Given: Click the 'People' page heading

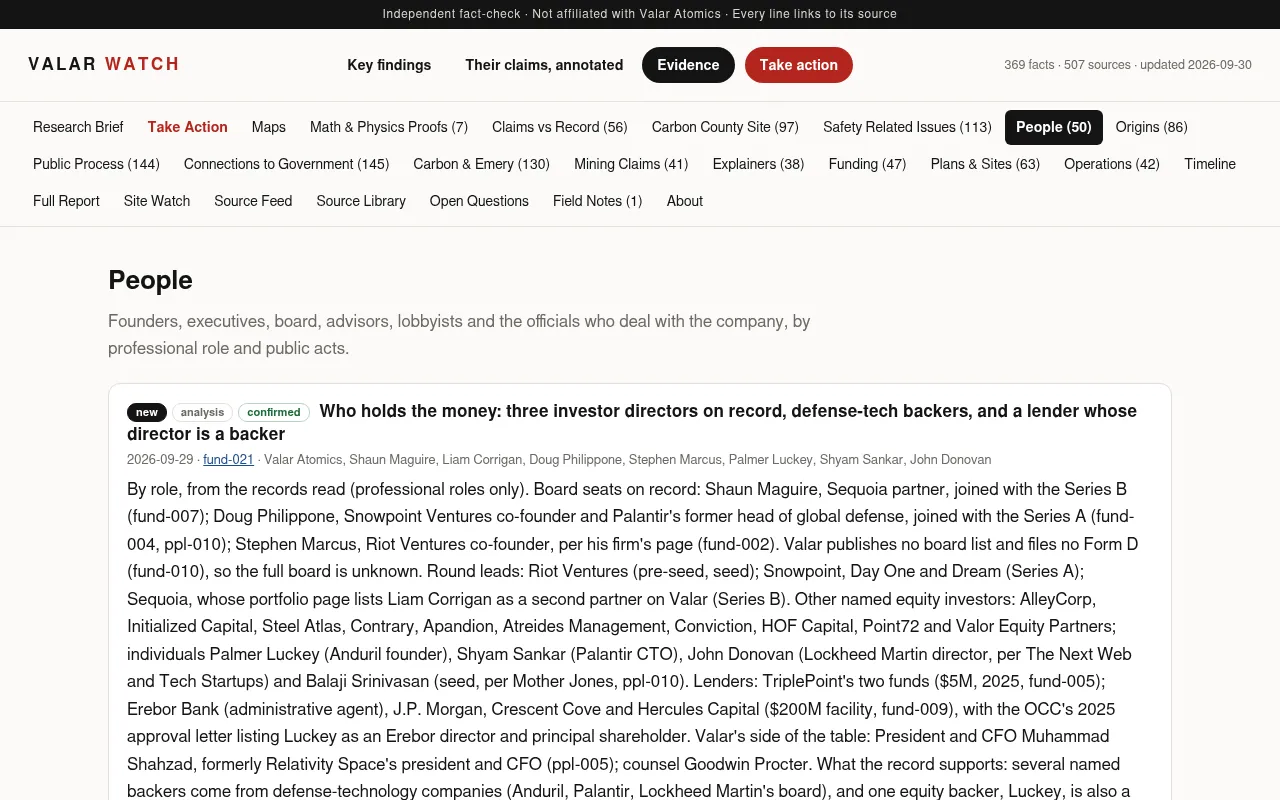Looking at the screenshot, I should [x=150, y=280].
